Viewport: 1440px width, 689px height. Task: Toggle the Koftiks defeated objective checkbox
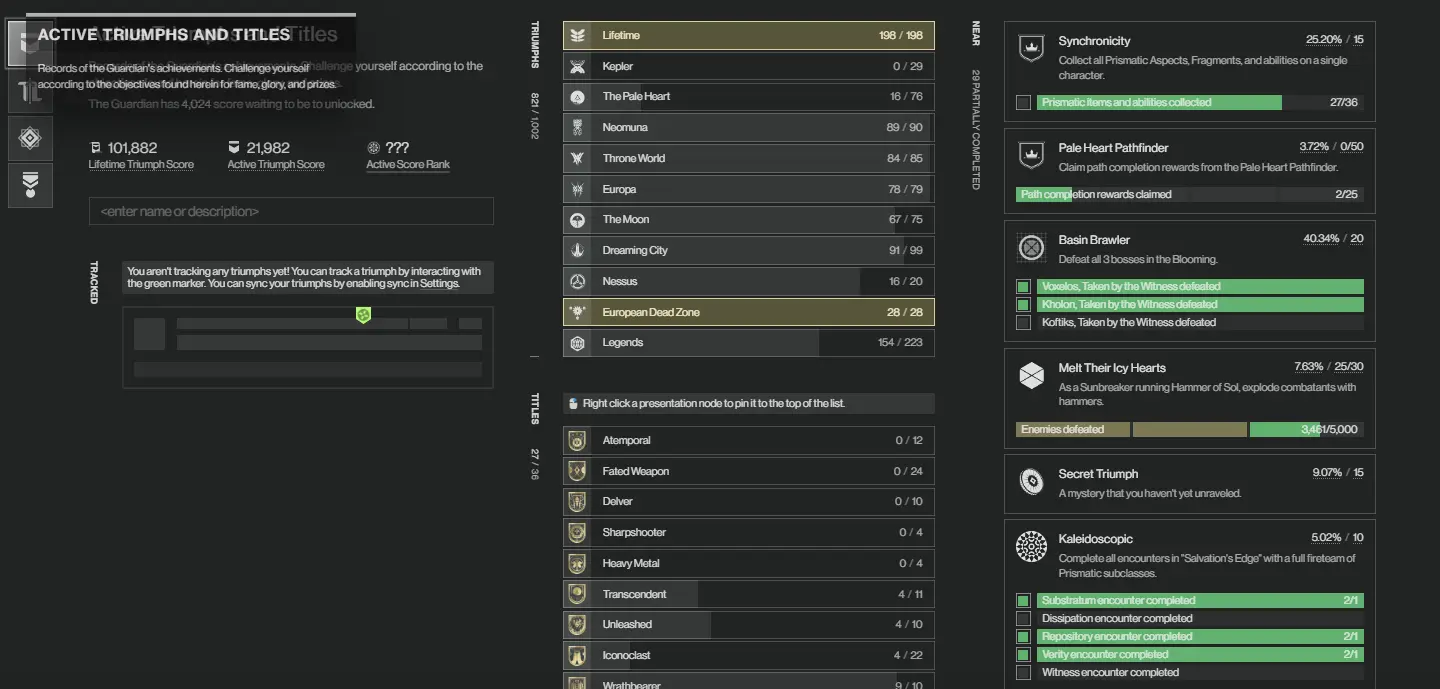1023,323
